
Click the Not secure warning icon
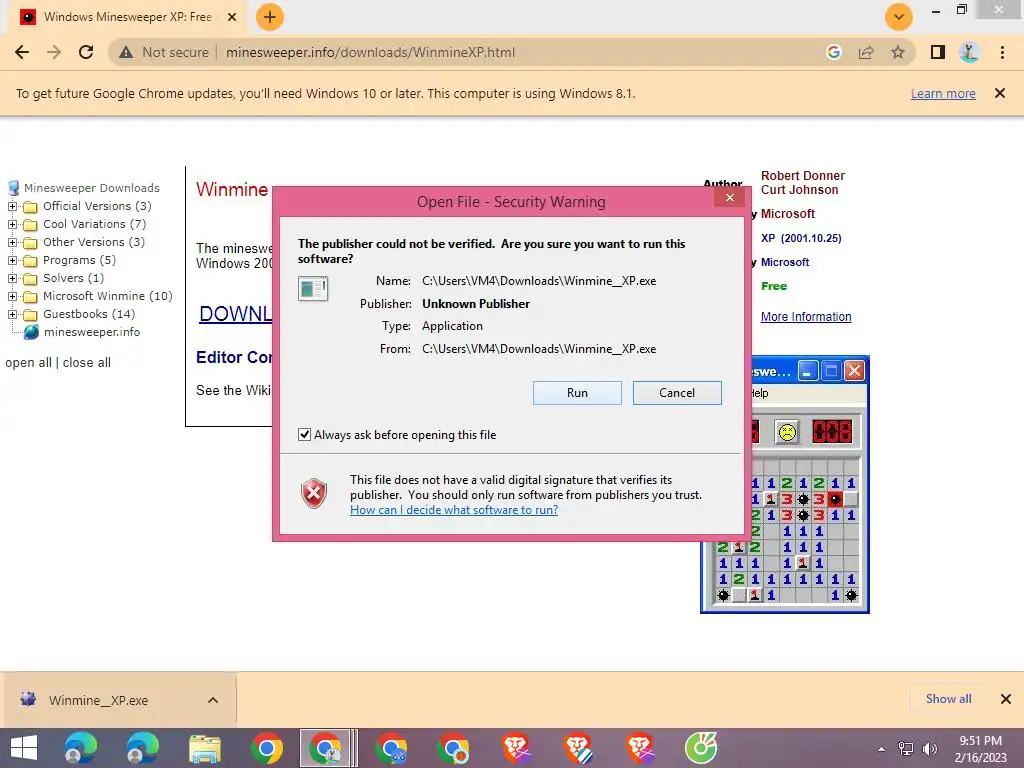coord(126,52)
